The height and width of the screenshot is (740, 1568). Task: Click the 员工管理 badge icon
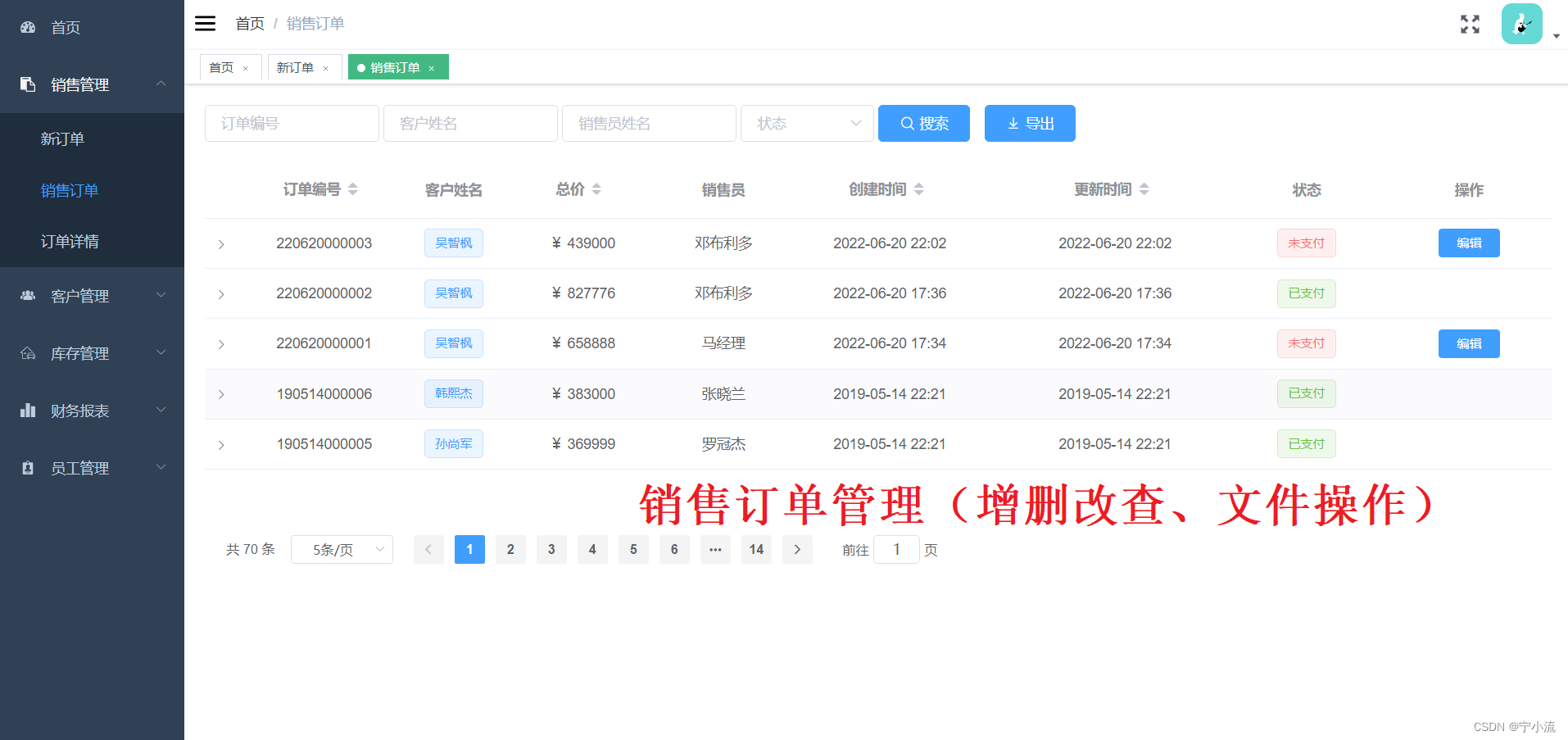[x=28, y=468]
